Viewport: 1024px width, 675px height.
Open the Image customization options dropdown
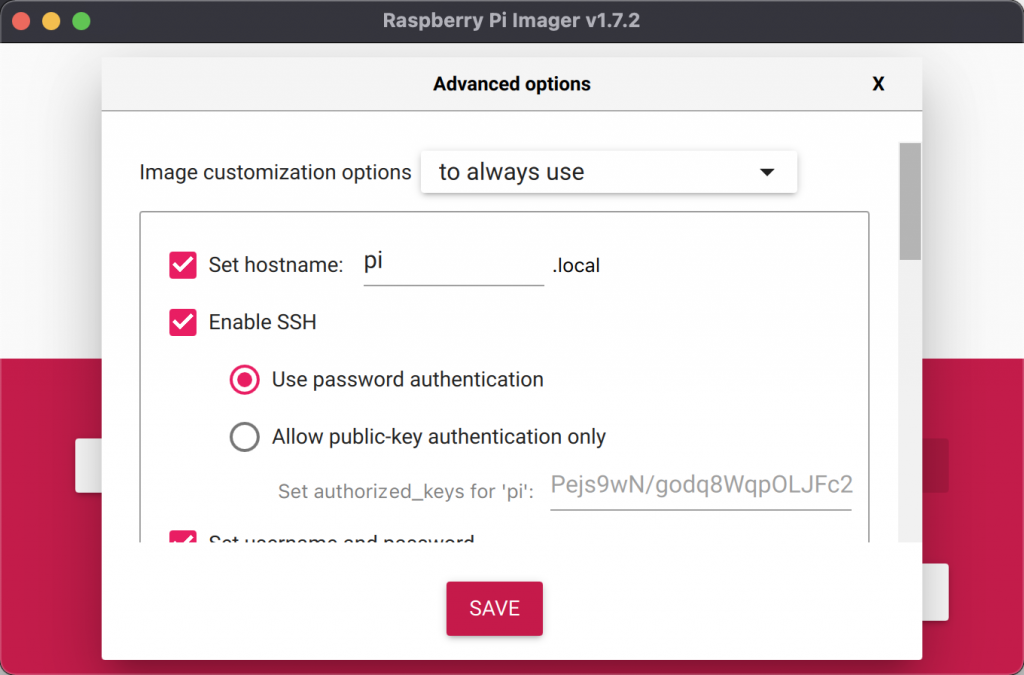pyautogui.click(x=609, y=172)
